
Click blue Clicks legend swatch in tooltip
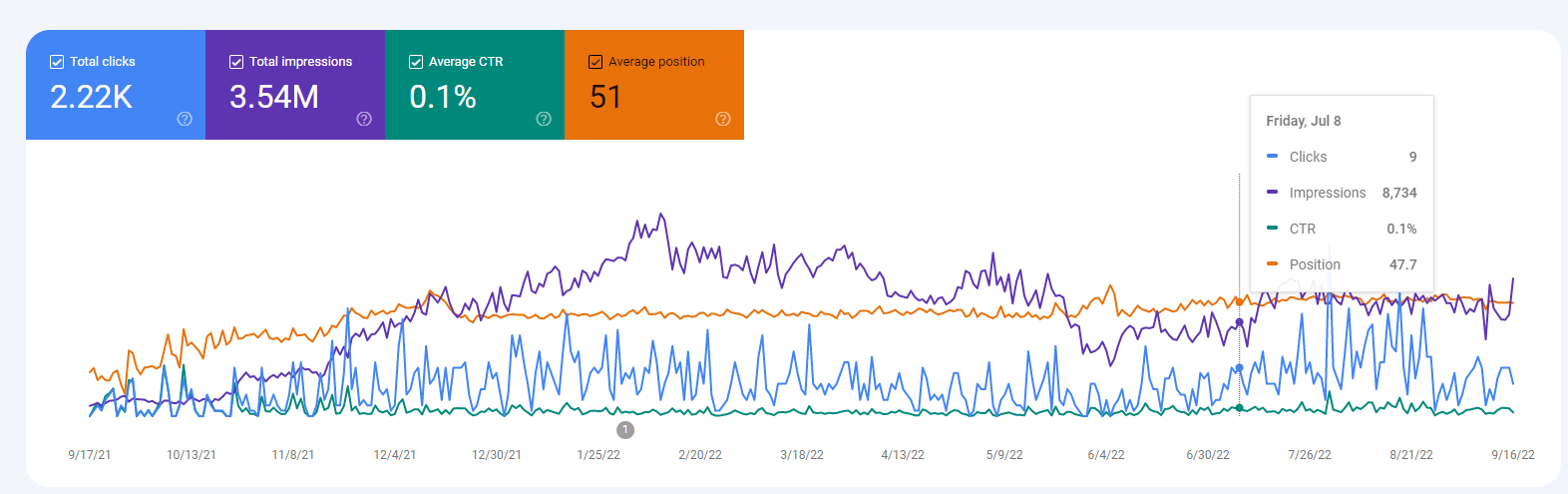(1272, 157)
